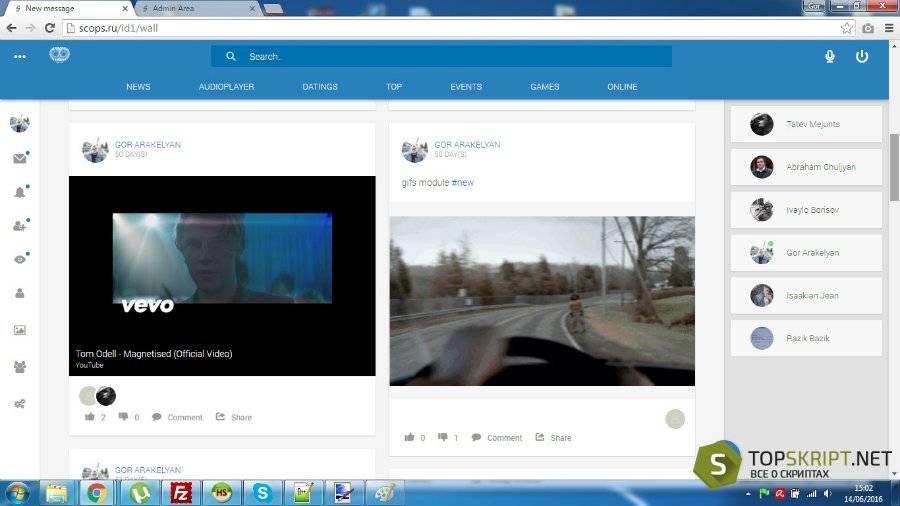This screenshot has height=506, width=900.
Task: Like the gifs module post
Action: pos(409,437)
